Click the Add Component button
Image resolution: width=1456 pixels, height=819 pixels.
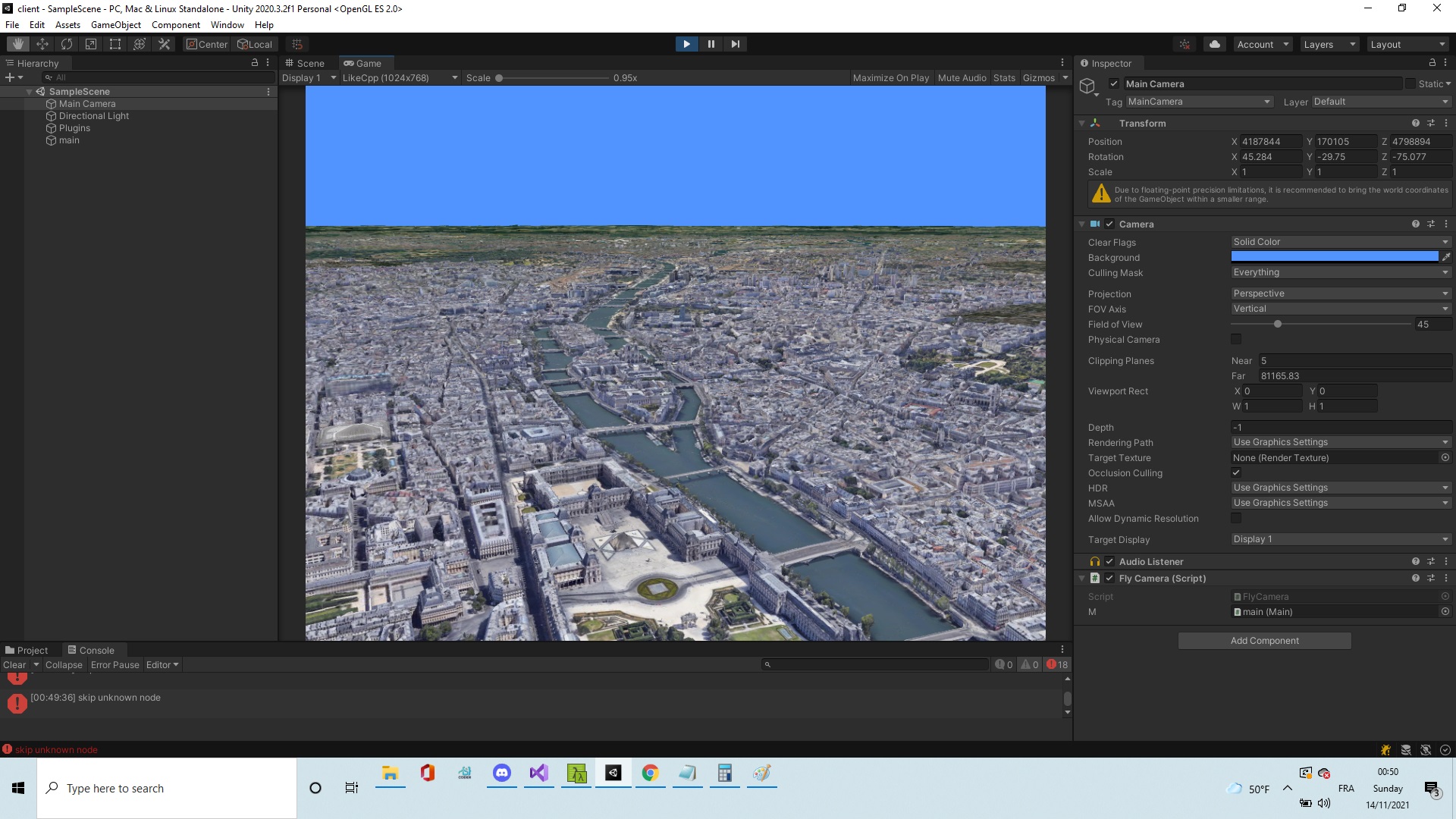tap(1264, 641)
